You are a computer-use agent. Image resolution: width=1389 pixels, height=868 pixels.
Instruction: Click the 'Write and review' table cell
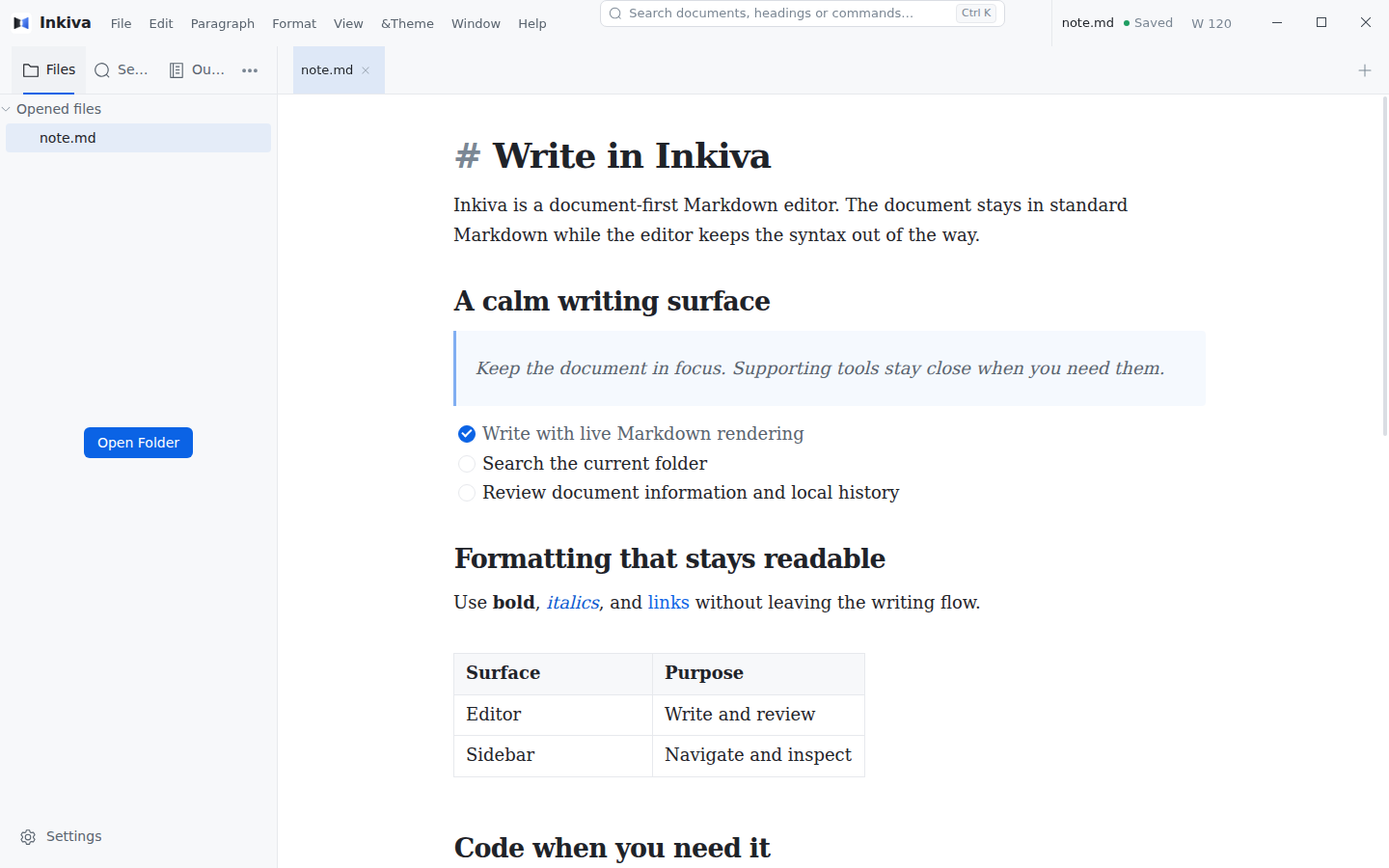(x=758, y=716)
